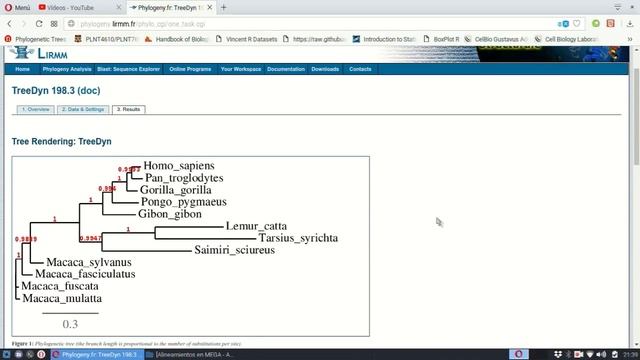
Task: Open the Online Programs menu
Action: pos(190,69)
